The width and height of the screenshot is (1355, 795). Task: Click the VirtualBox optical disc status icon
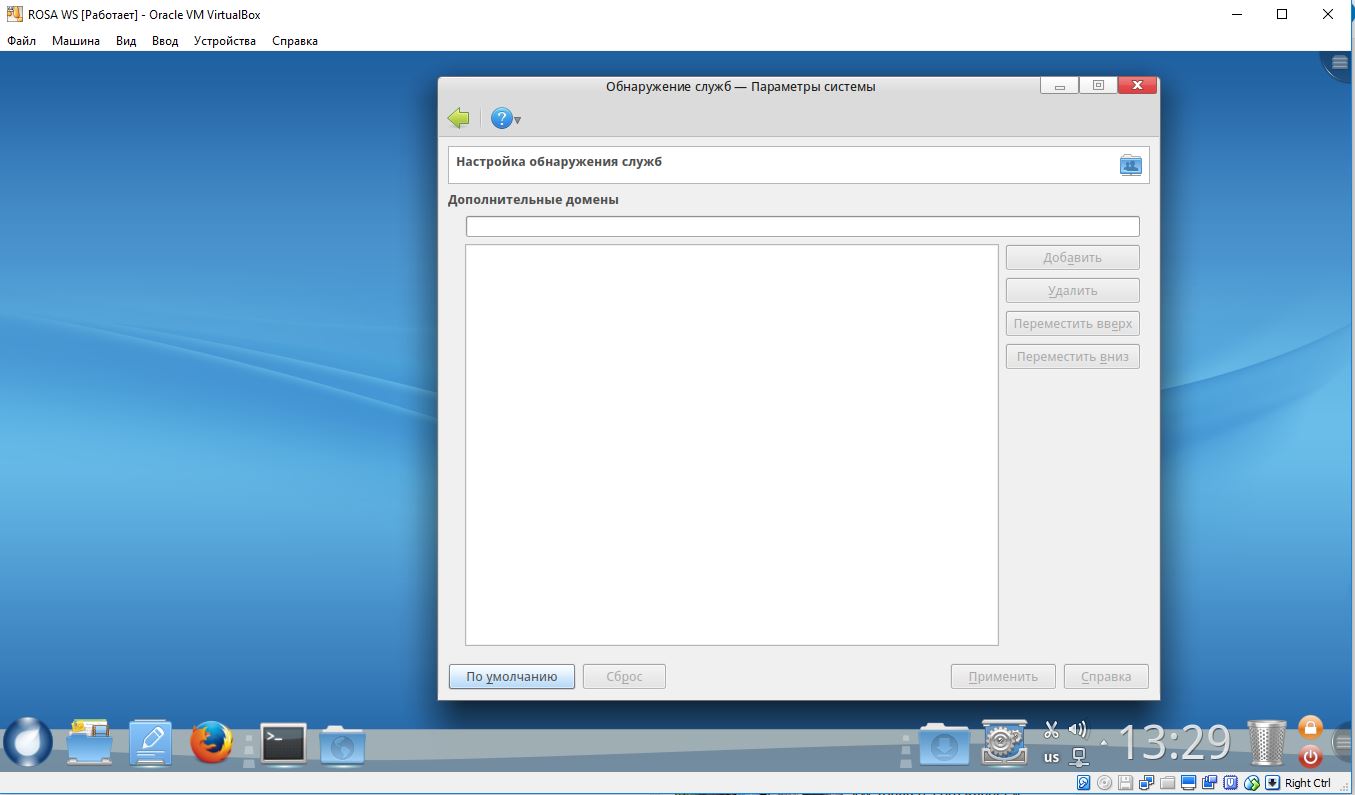(x=1104, y=783)
